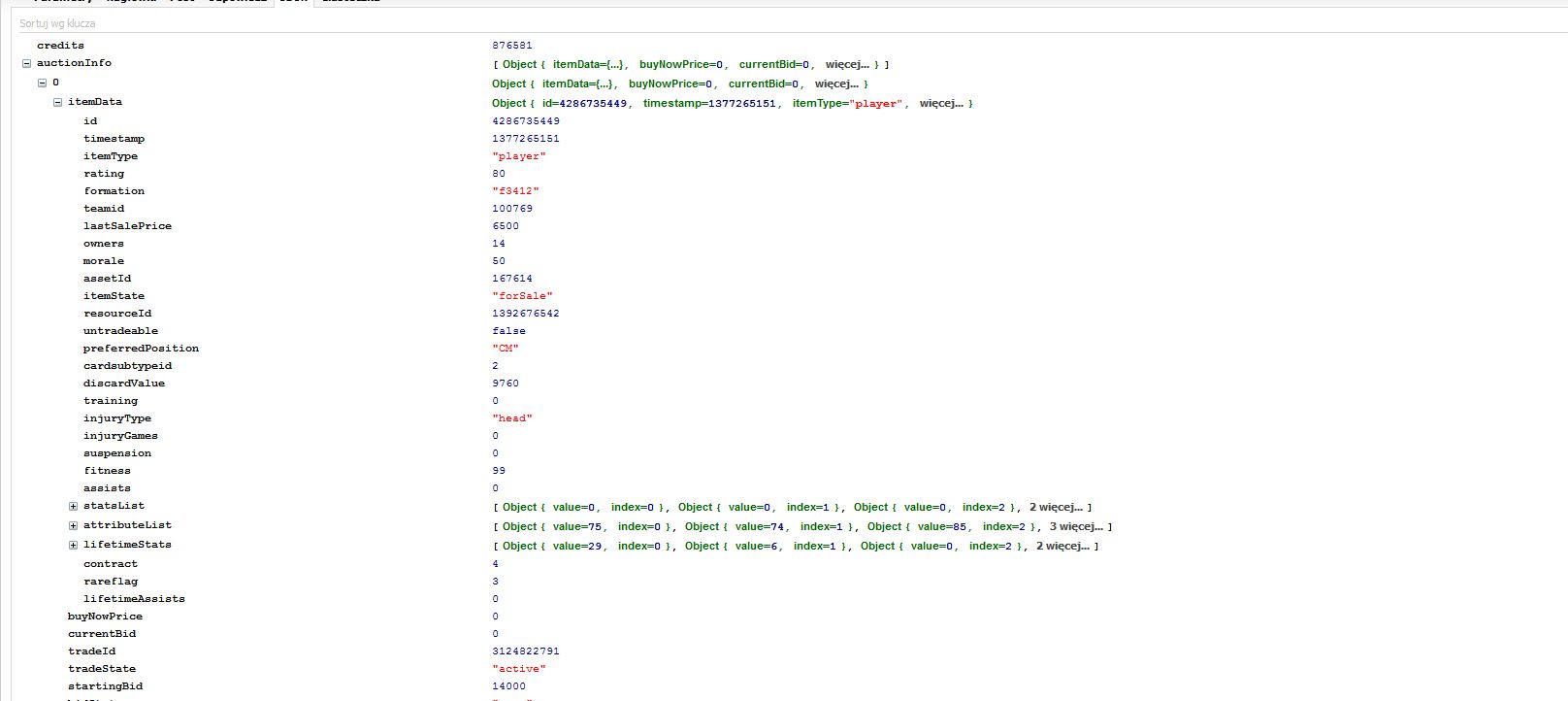Viewport: 1568px width, 701px height.
Task: Click the buyNowPrice key
Action: pos(105,617)
